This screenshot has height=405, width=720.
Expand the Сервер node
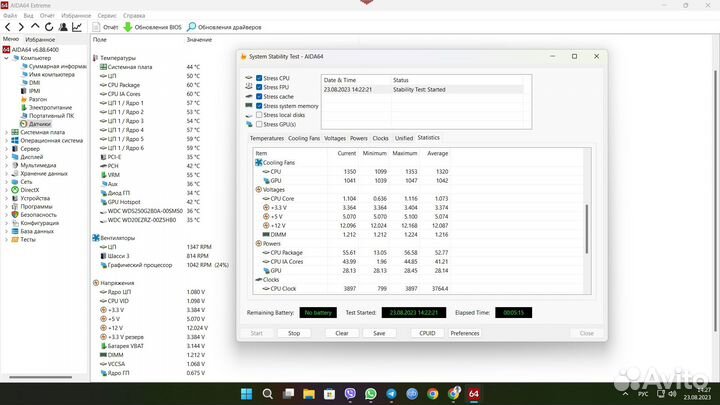pyautogui.click(x=6, y=149)
